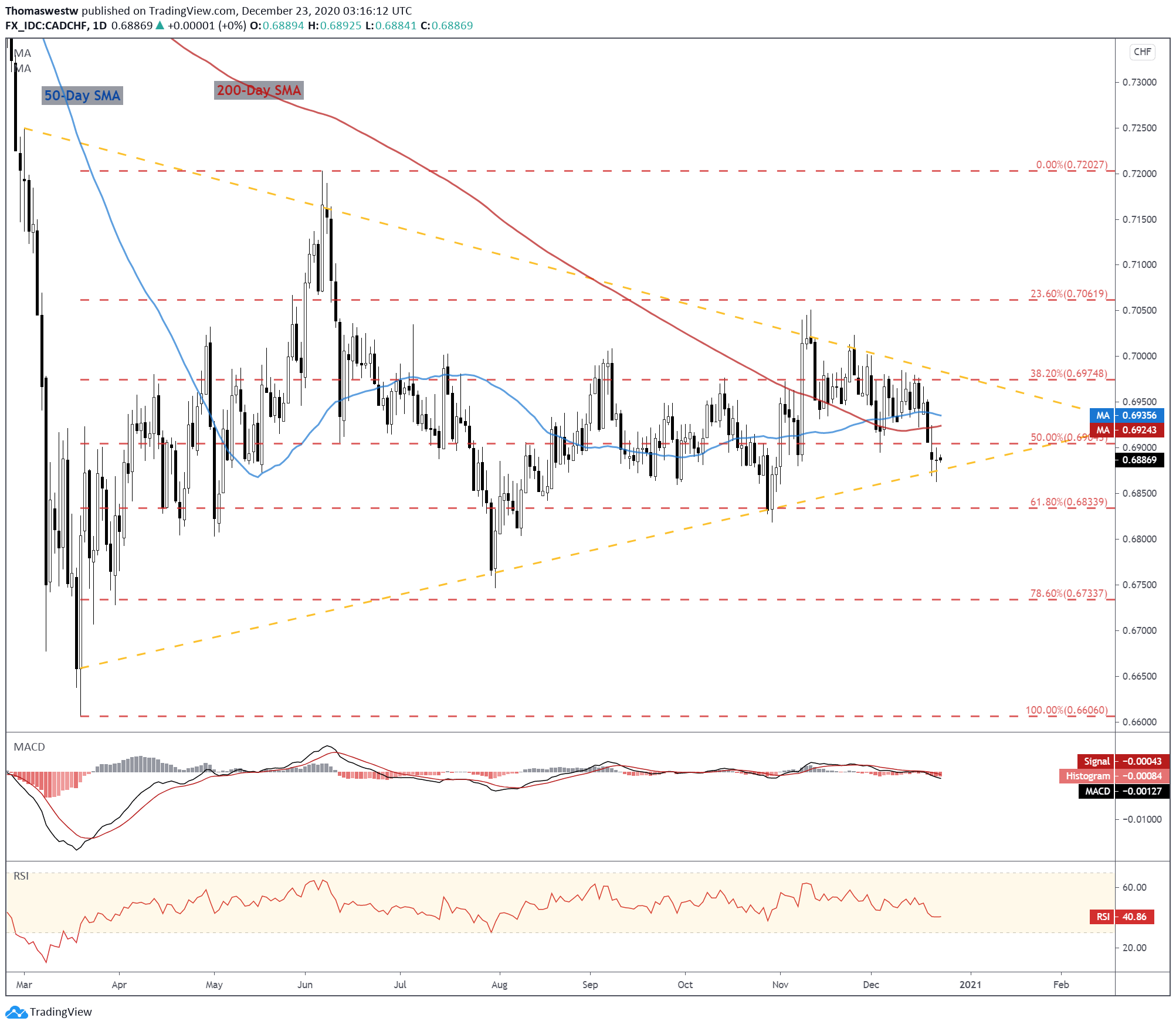Click the 0.00%(0.72027) Fibonacci label
1176x1028 pixels.
point(1072,165)
